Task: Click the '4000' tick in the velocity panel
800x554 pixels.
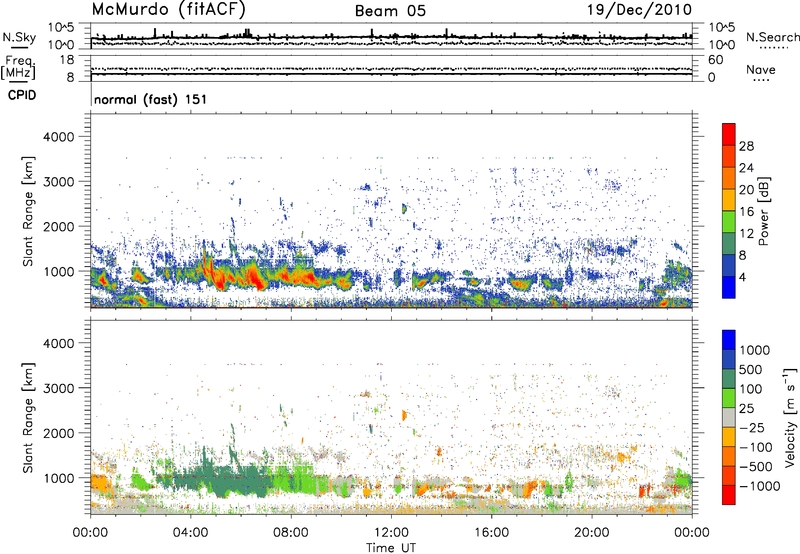Action: click(x=58, y=343)
